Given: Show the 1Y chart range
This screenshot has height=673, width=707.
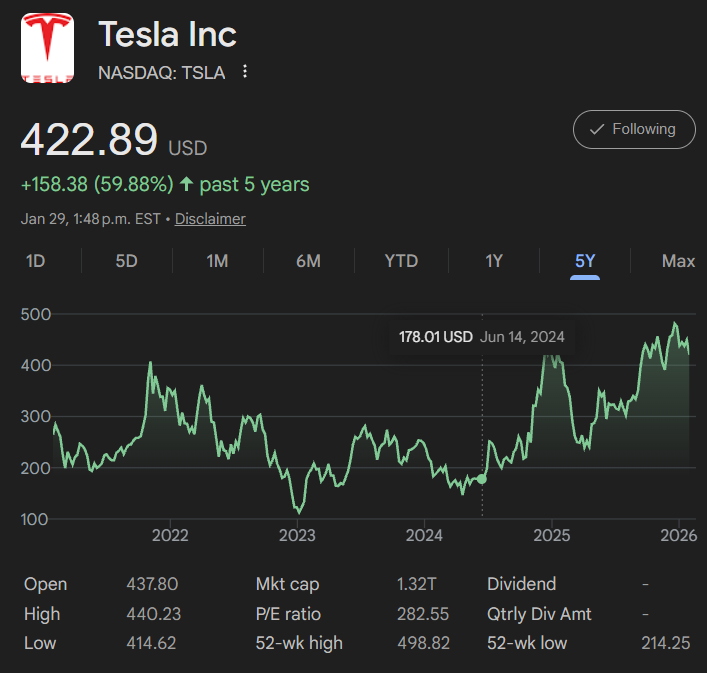Looking at the screenshot, I should click(x=494, y=261).
